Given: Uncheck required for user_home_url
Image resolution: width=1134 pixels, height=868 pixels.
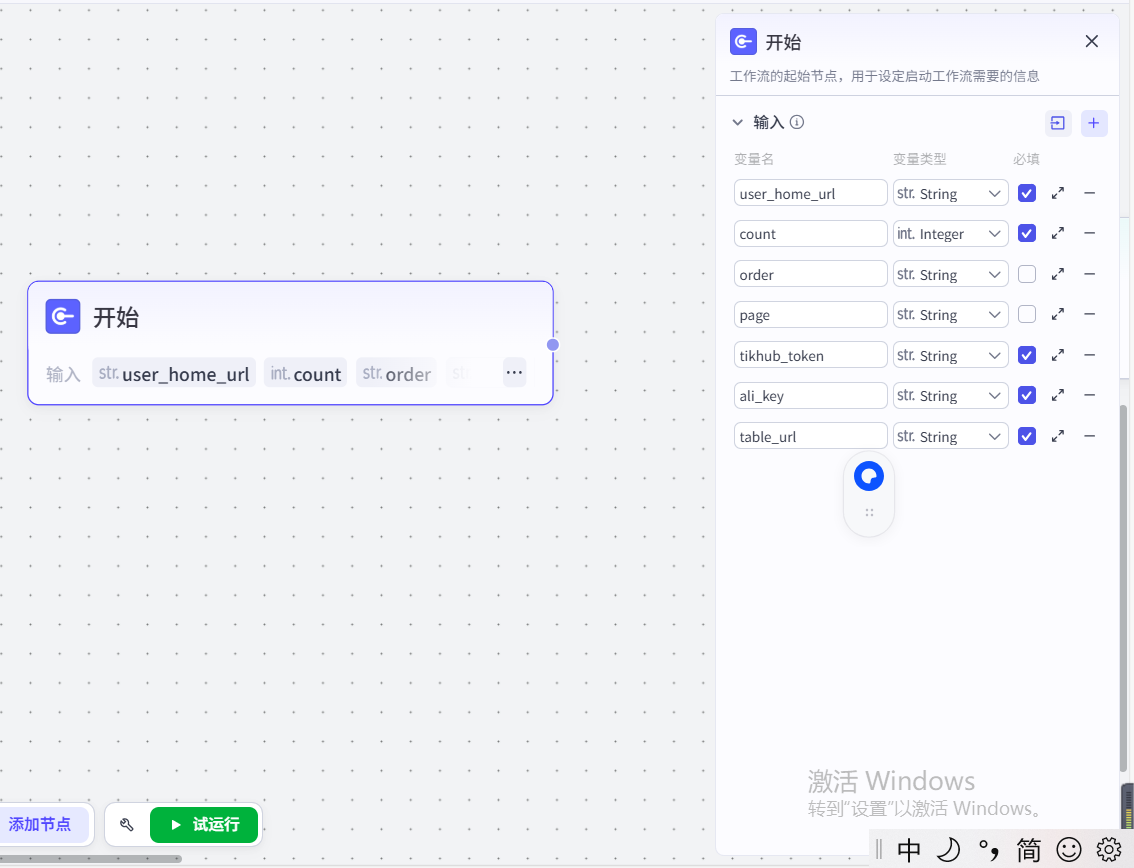Looking at the screenshot, I should tap(1027, 193).
